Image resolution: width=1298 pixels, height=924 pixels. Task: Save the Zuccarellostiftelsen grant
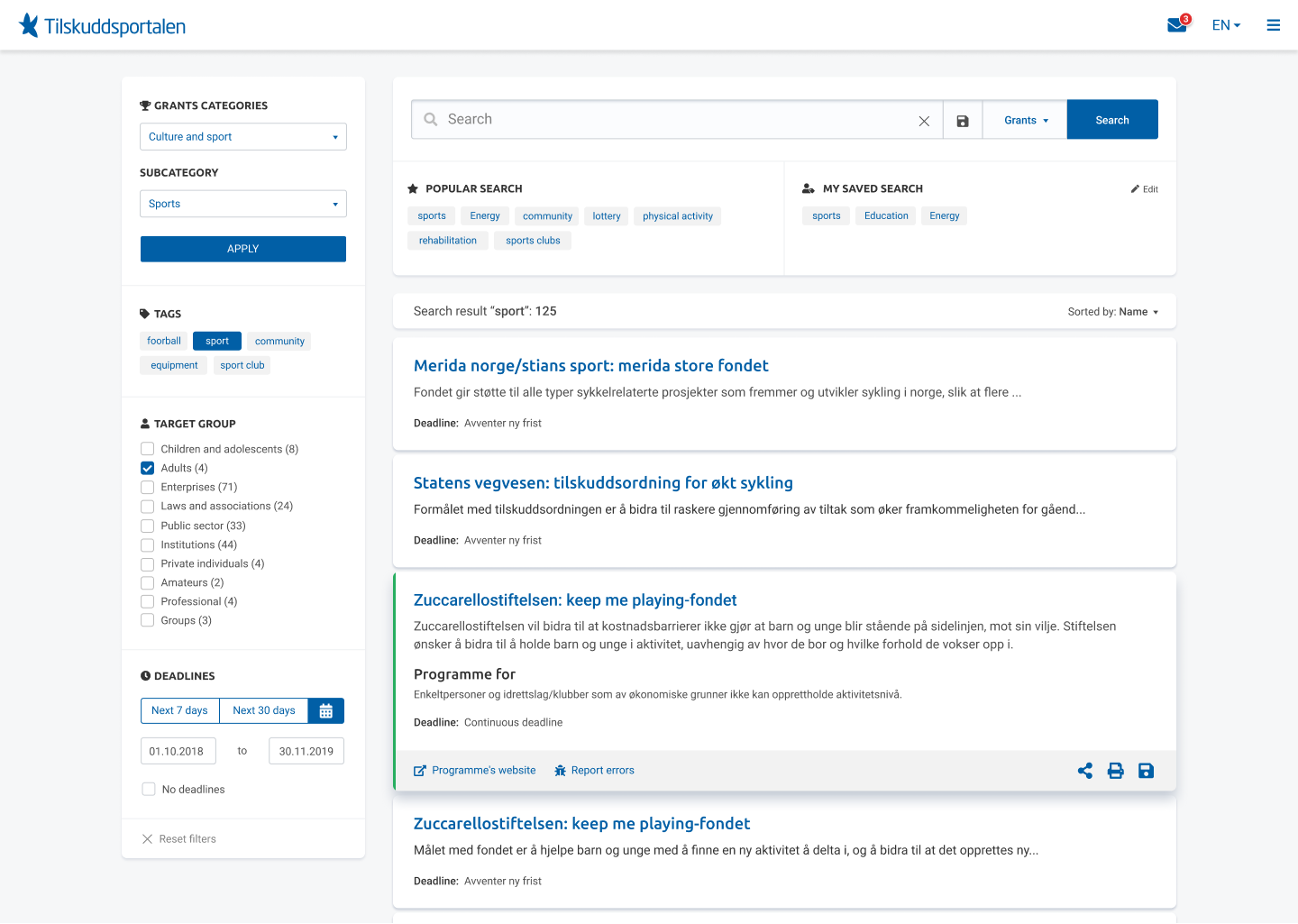(x=1146, y=771)
